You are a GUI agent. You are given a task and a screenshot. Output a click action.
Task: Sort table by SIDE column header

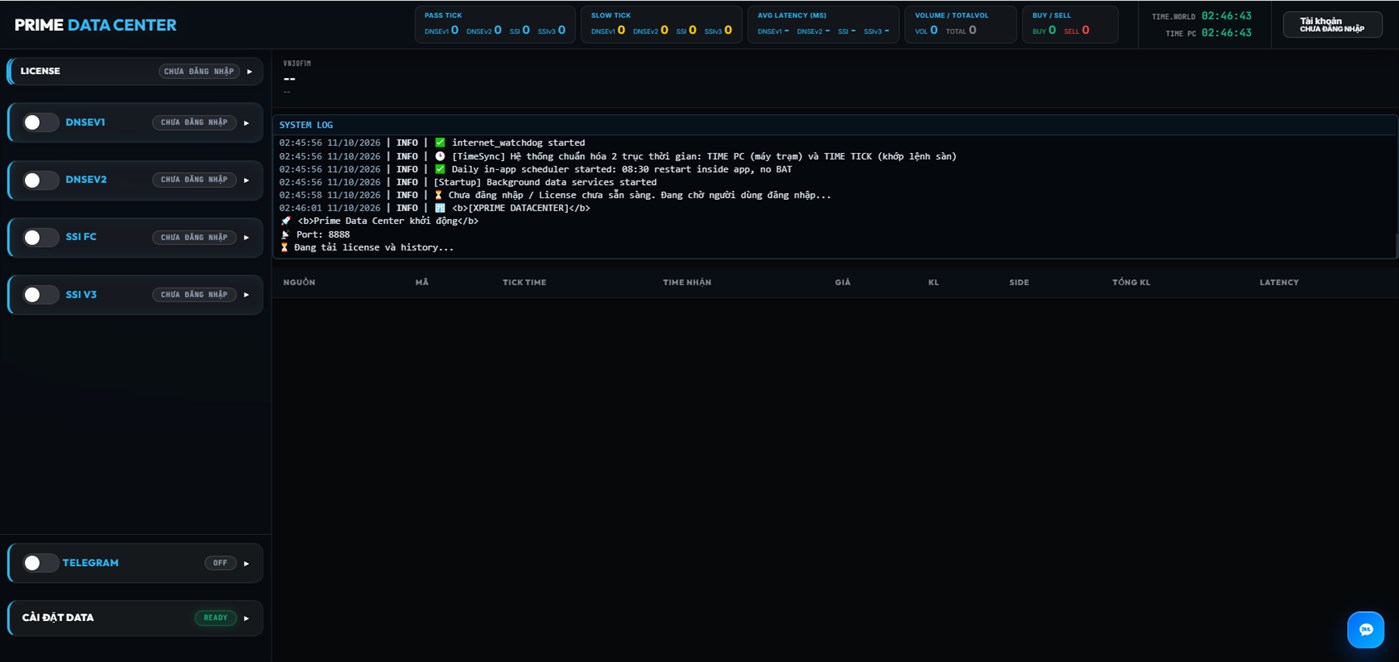1019,282
